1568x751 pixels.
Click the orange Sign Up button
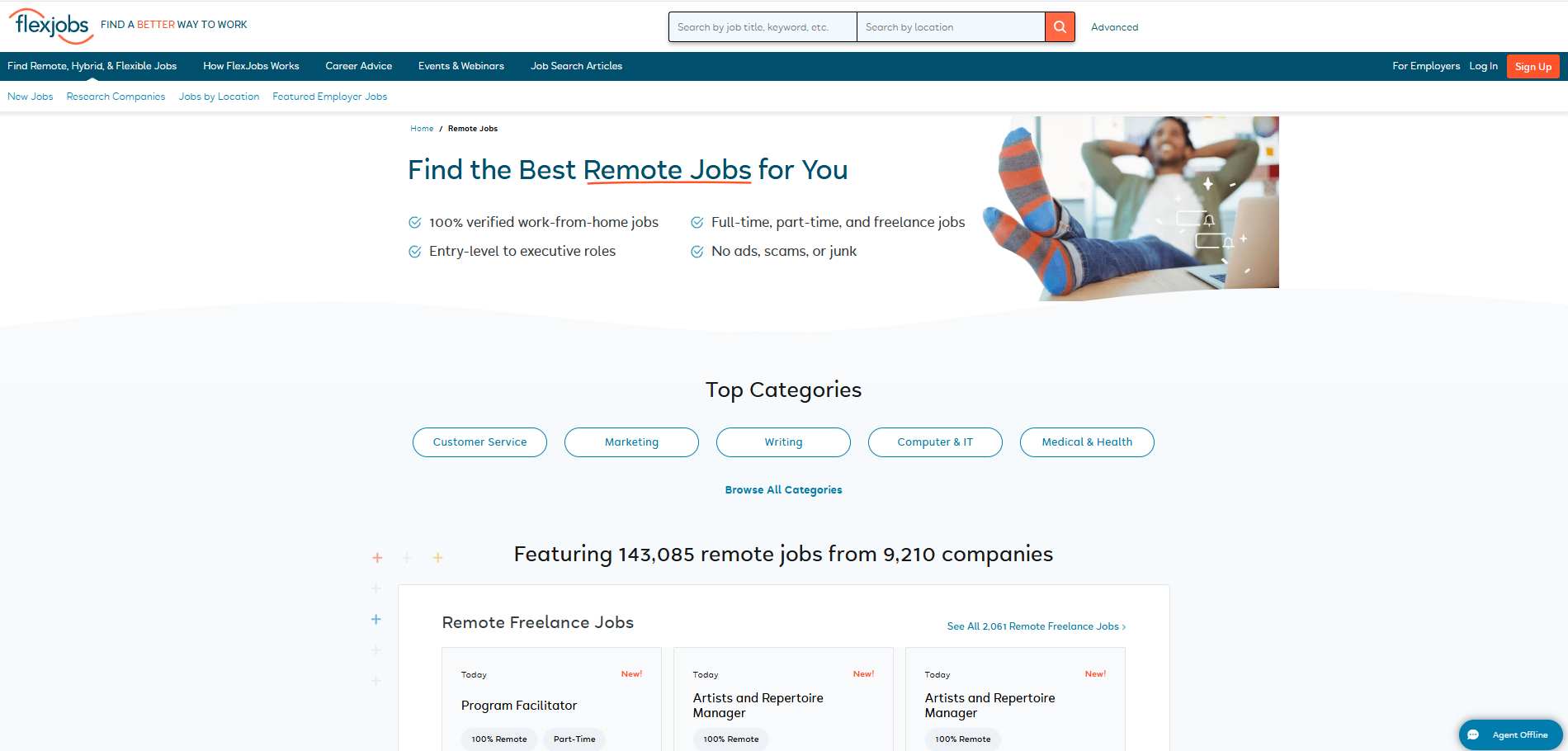(1533, 66)
